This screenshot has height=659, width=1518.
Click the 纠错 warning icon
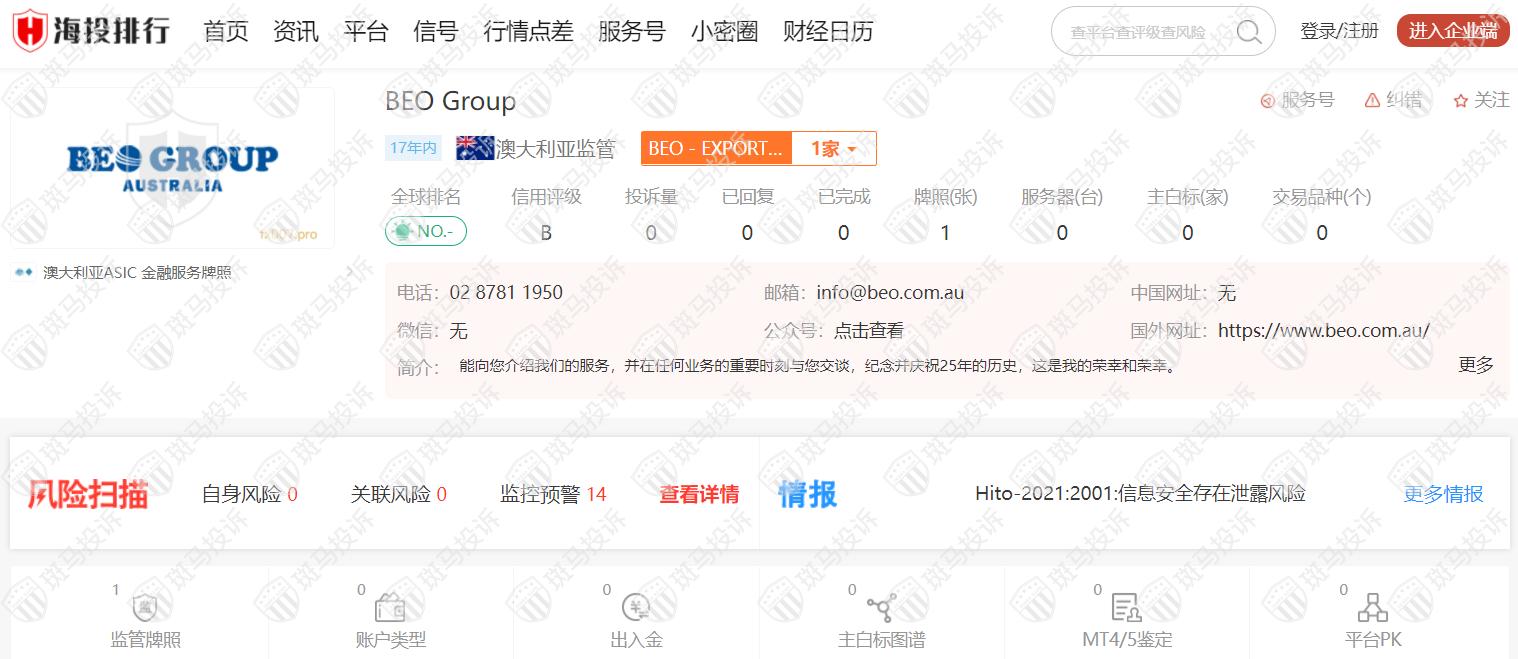(1371, 100)
